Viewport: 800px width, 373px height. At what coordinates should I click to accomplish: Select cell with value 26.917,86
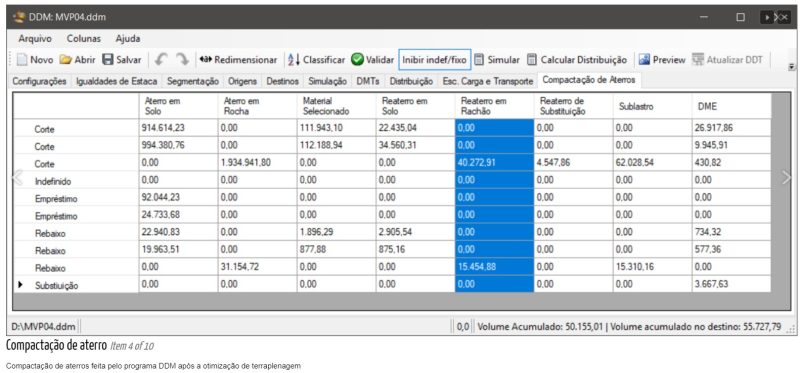732,128
